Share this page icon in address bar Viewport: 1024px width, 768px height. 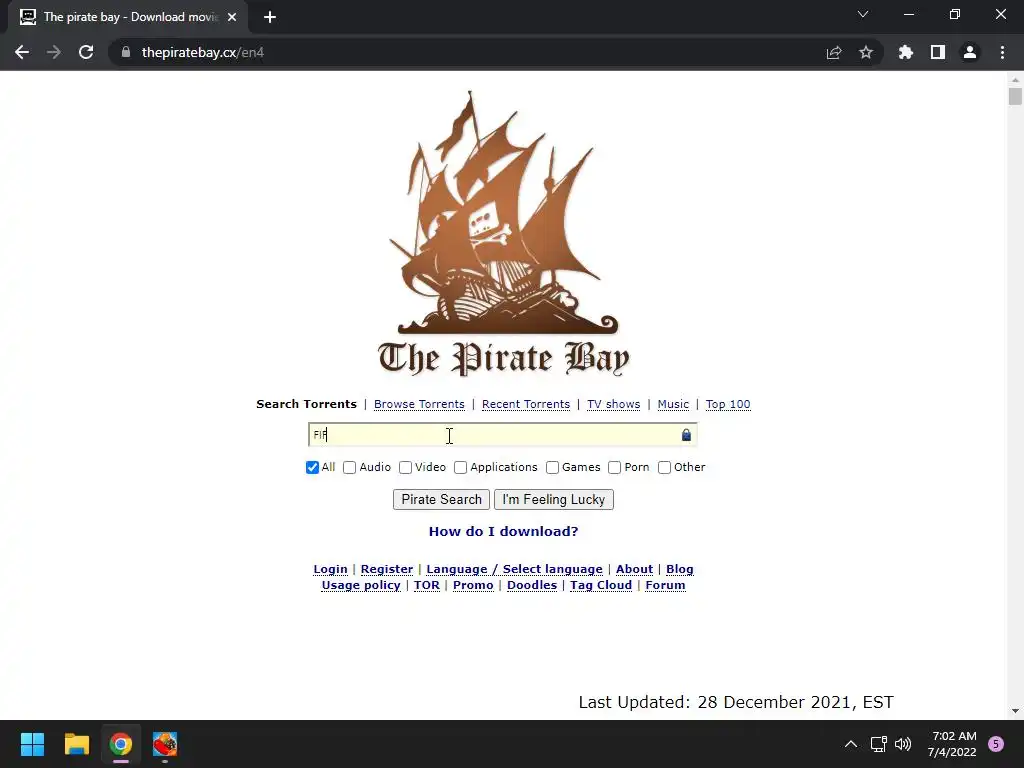(x=834, y=52)
